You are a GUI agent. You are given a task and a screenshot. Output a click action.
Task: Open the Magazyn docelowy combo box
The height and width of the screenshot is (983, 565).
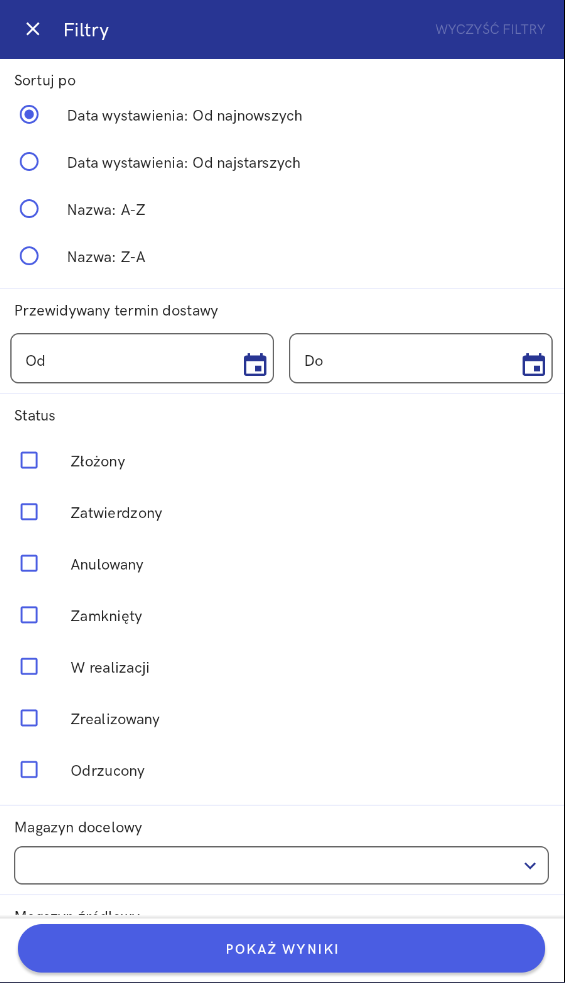tap(282, 865)
